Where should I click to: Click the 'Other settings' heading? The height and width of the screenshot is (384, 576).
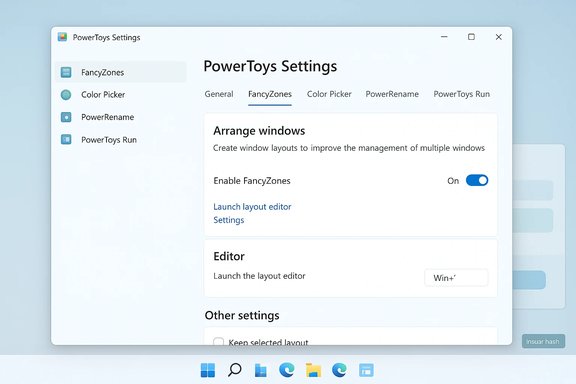[242, 315]
